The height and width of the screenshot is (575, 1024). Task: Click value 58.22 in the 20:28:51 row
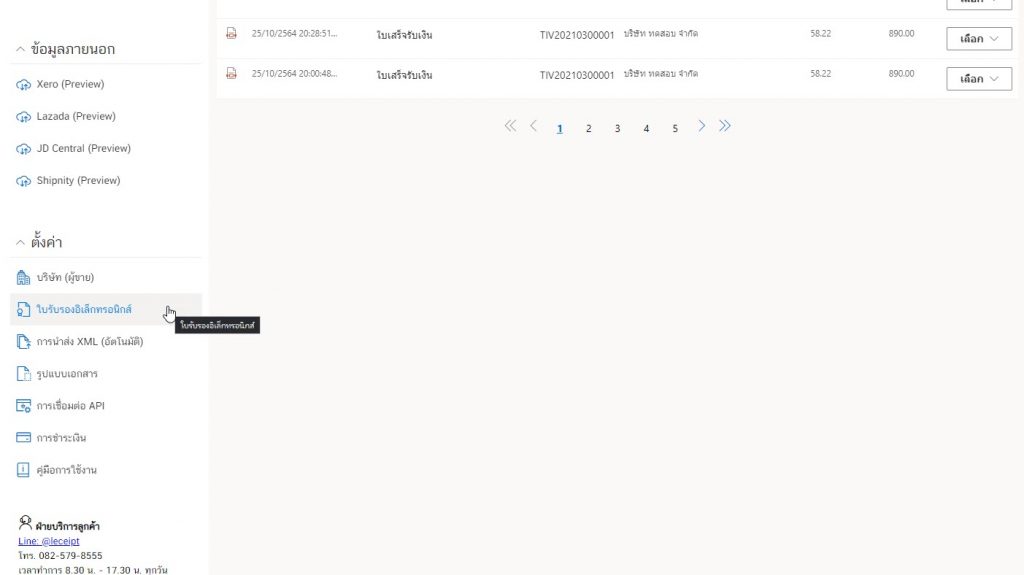821,33
